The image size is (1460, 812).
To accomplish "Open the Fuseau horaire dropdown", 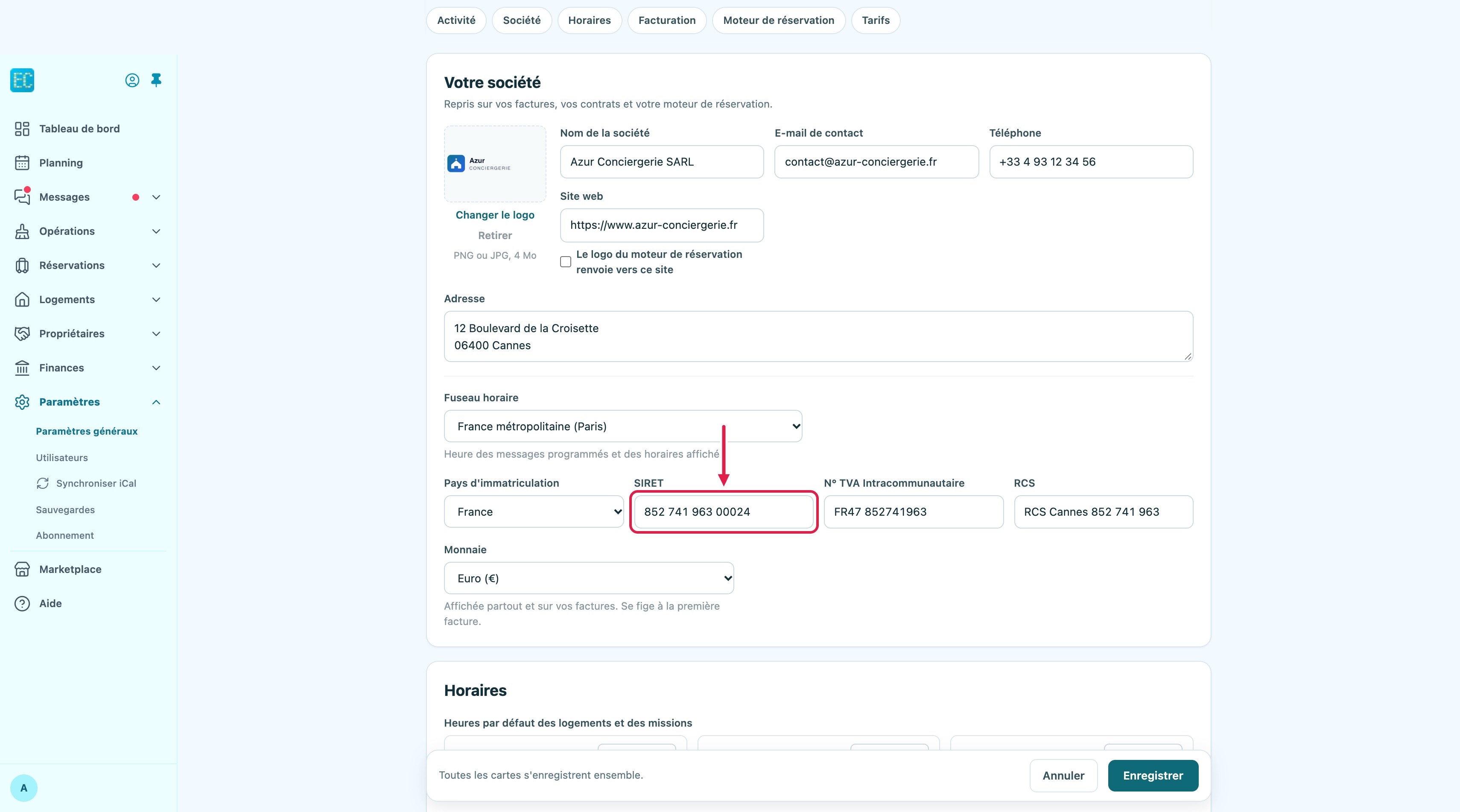I will [x=623, y=426].
